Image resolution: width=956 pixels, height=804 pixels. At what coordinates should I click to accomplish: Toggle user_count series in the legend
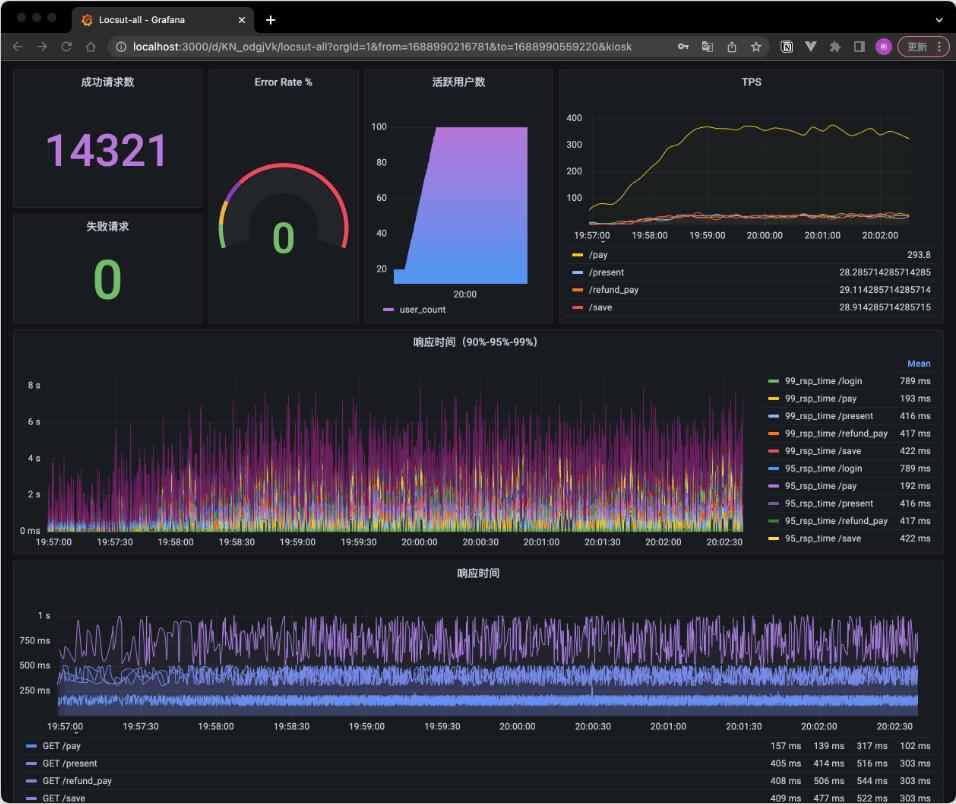coord(422,310)
